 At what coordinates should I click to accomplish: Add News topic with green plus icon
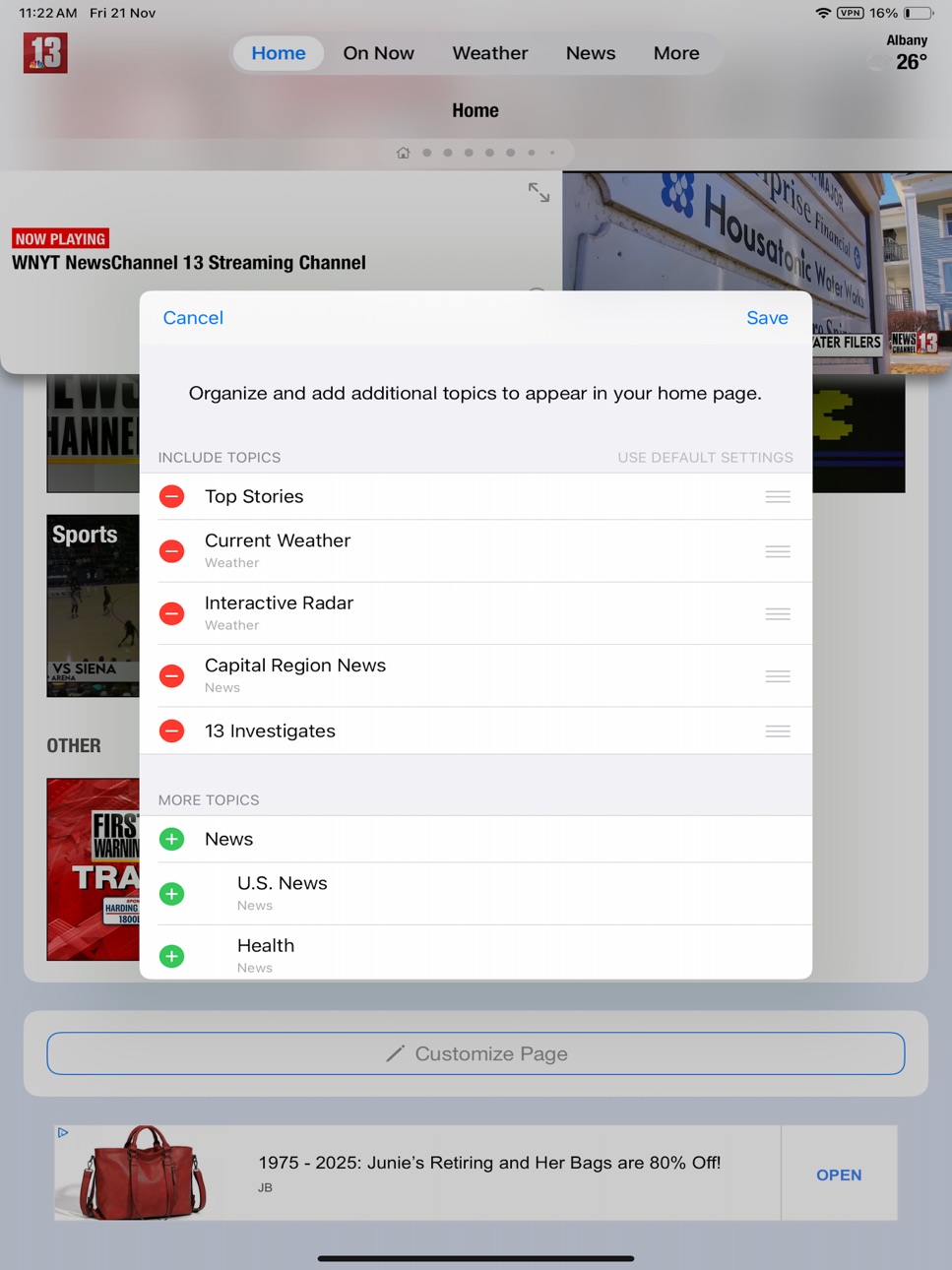point(171,839)
